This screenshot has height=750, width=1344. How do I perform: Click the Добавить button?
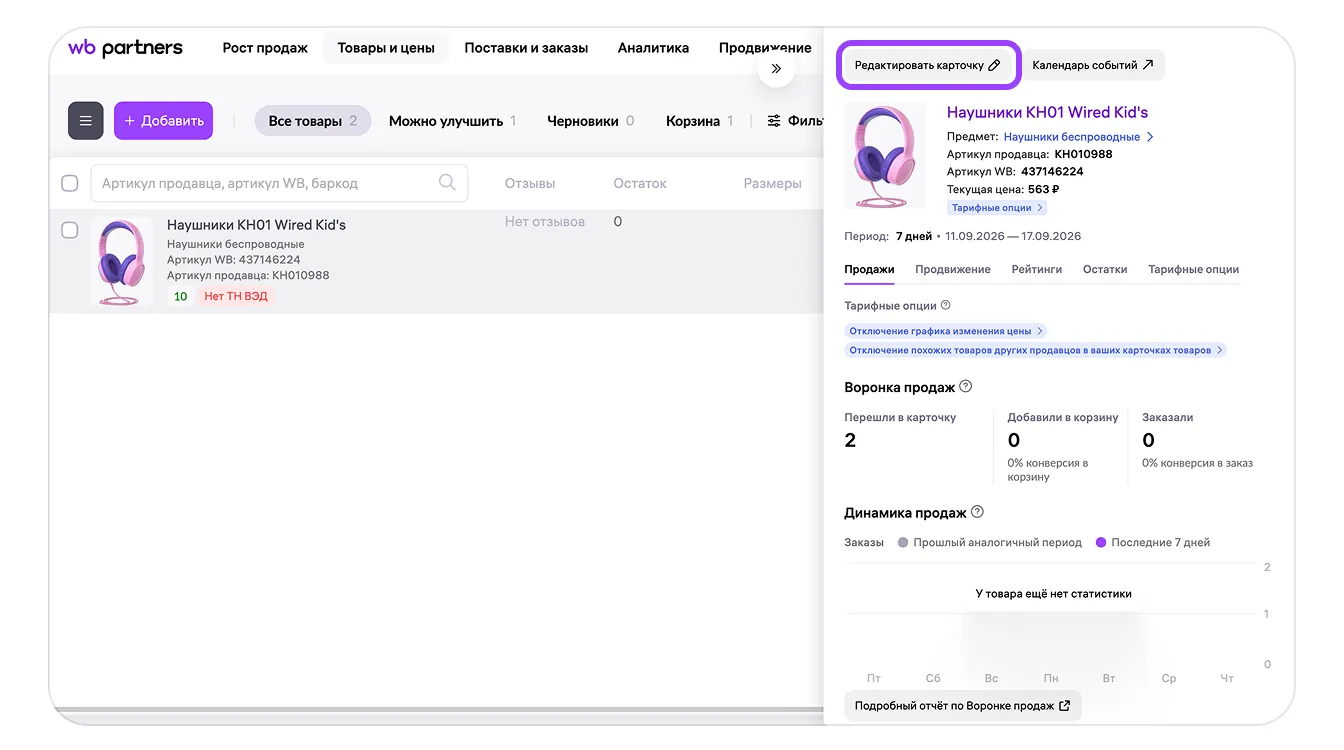(163, 121)
